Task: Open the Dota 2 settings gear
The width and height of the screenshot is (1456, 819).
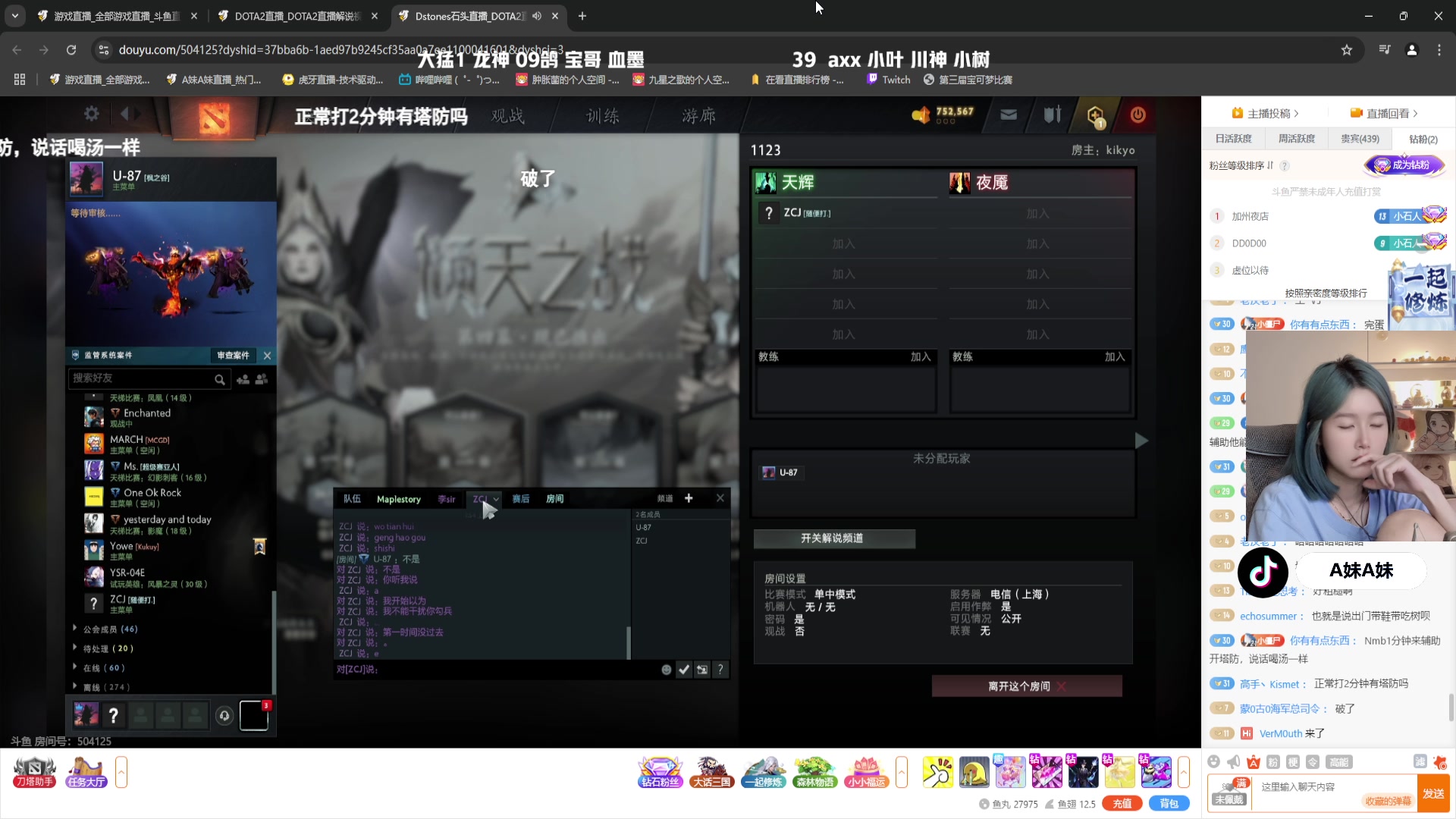Action: tap(92, 114)
